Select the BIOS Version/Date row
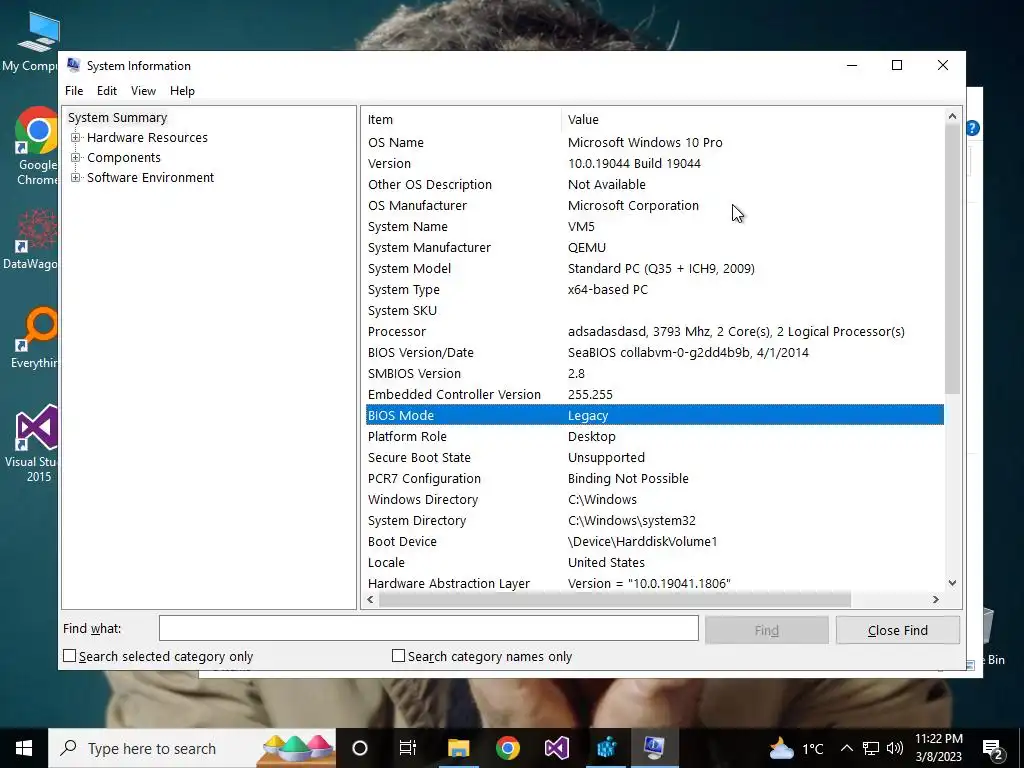 [654, 353]
